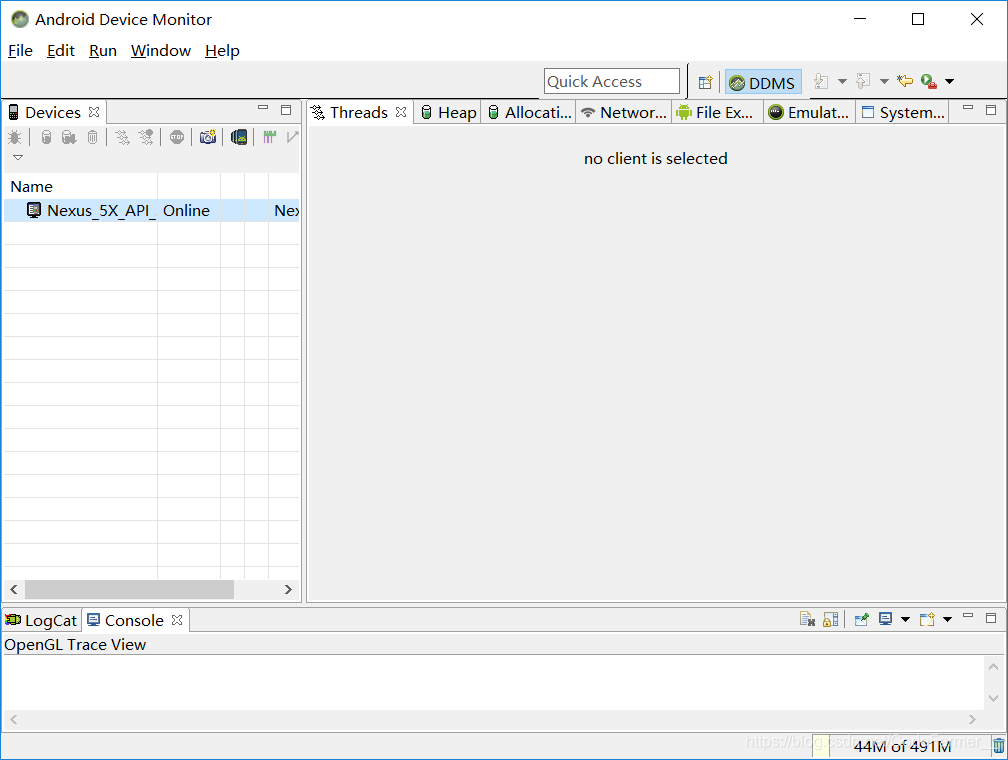The image size is (1008, 760).
Task: Close the Threads tab
Action: point(401,112)
